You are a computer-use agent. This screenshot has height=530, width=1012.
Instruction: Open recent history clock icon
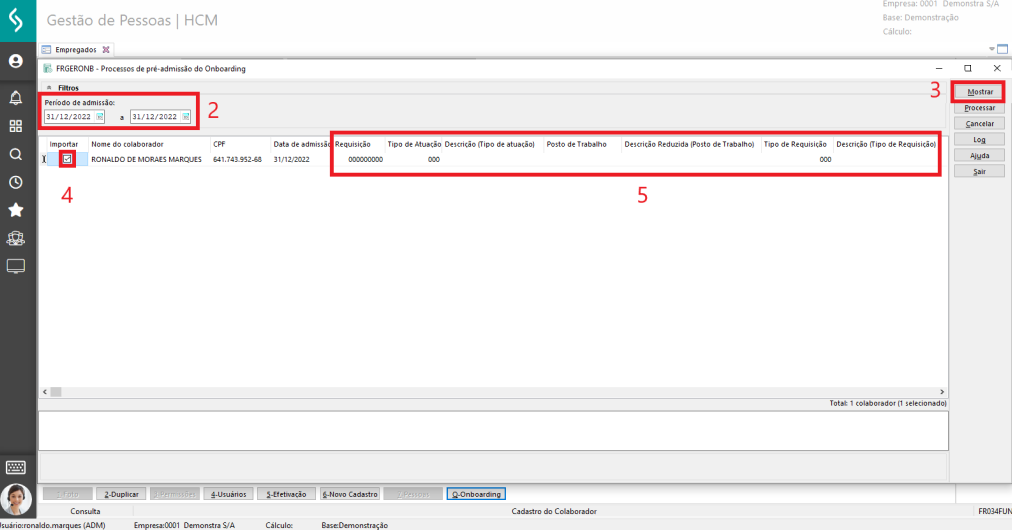coord(16,183)
